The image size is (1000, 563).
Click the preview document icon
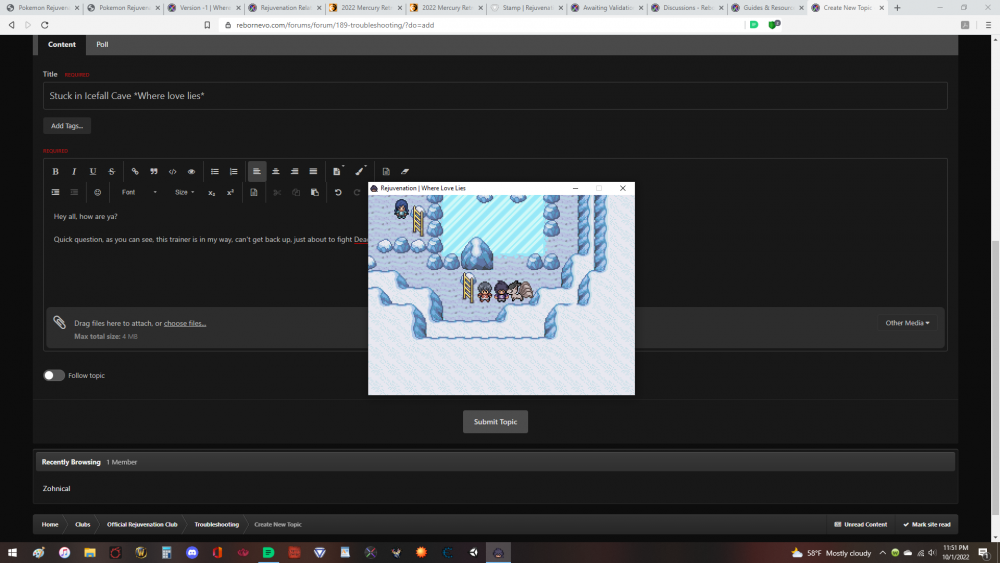[386, 172]
